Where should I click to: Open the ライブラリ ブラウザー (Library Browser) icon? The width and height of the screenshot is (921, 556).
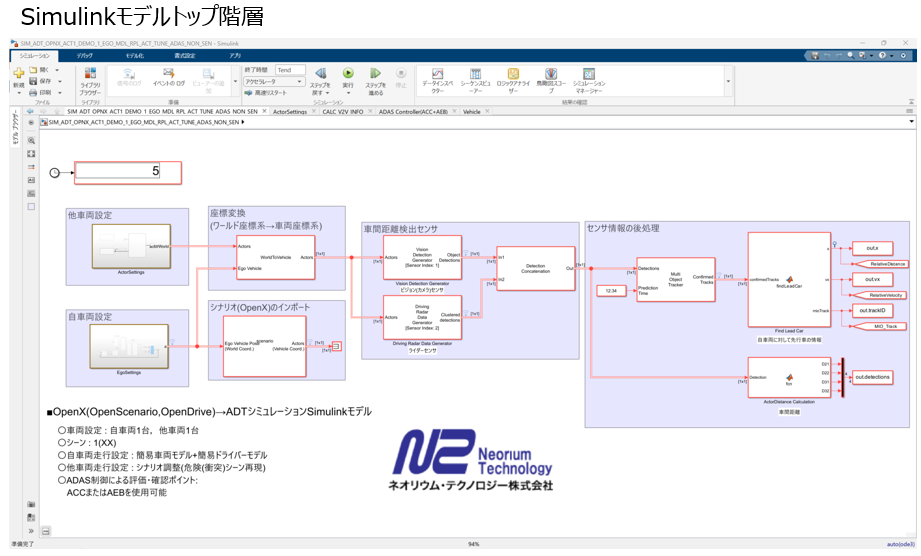click(90, 75)
